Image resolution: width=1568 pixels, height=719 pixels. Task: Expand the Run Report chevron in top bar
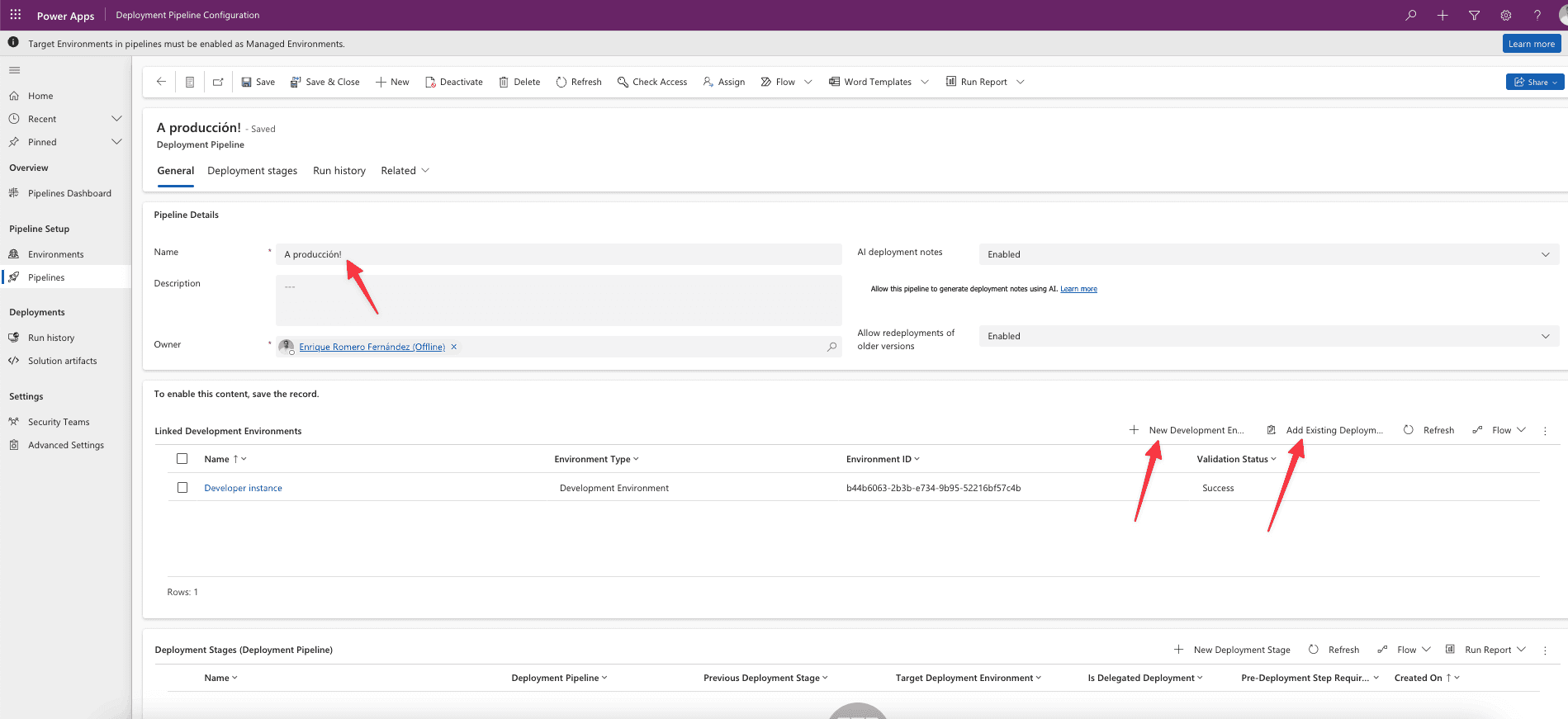[x=1021, y=82]
